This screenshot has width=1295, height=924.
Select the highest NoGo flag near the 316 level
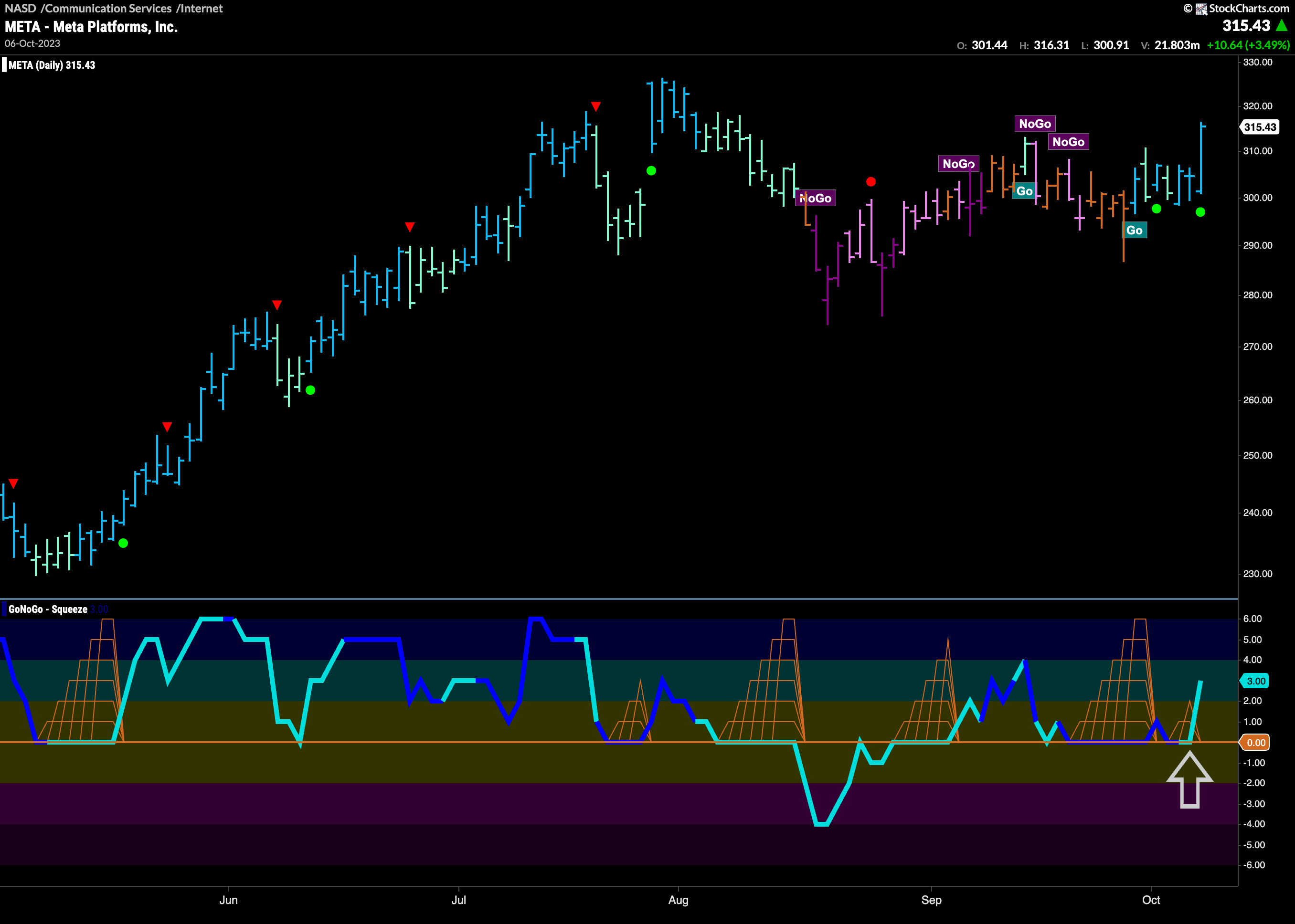1035,124
